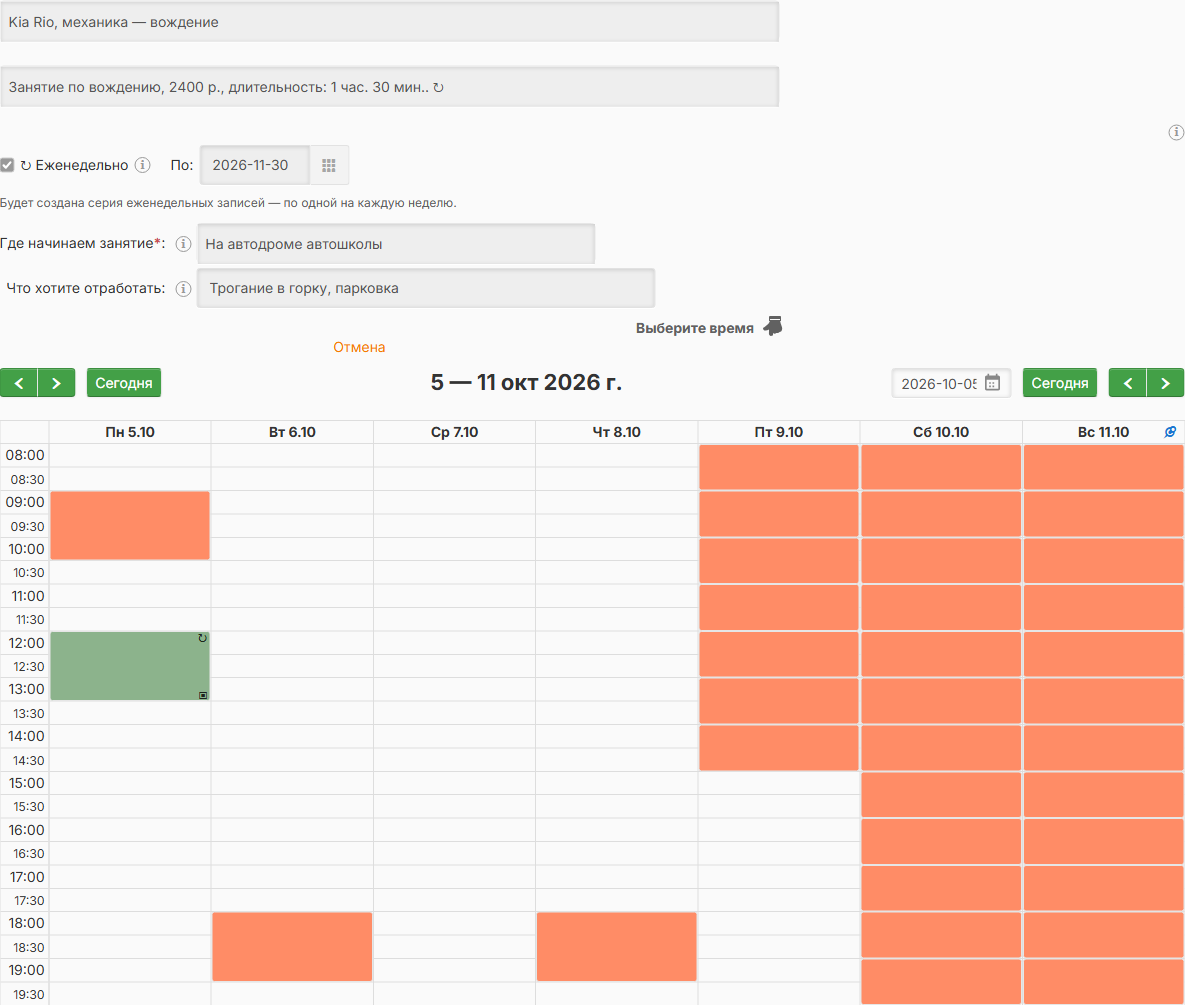Viewport: 1185px width, 1005px height.
Task: Click the Чт 8.10 day header
Action: 617,432
